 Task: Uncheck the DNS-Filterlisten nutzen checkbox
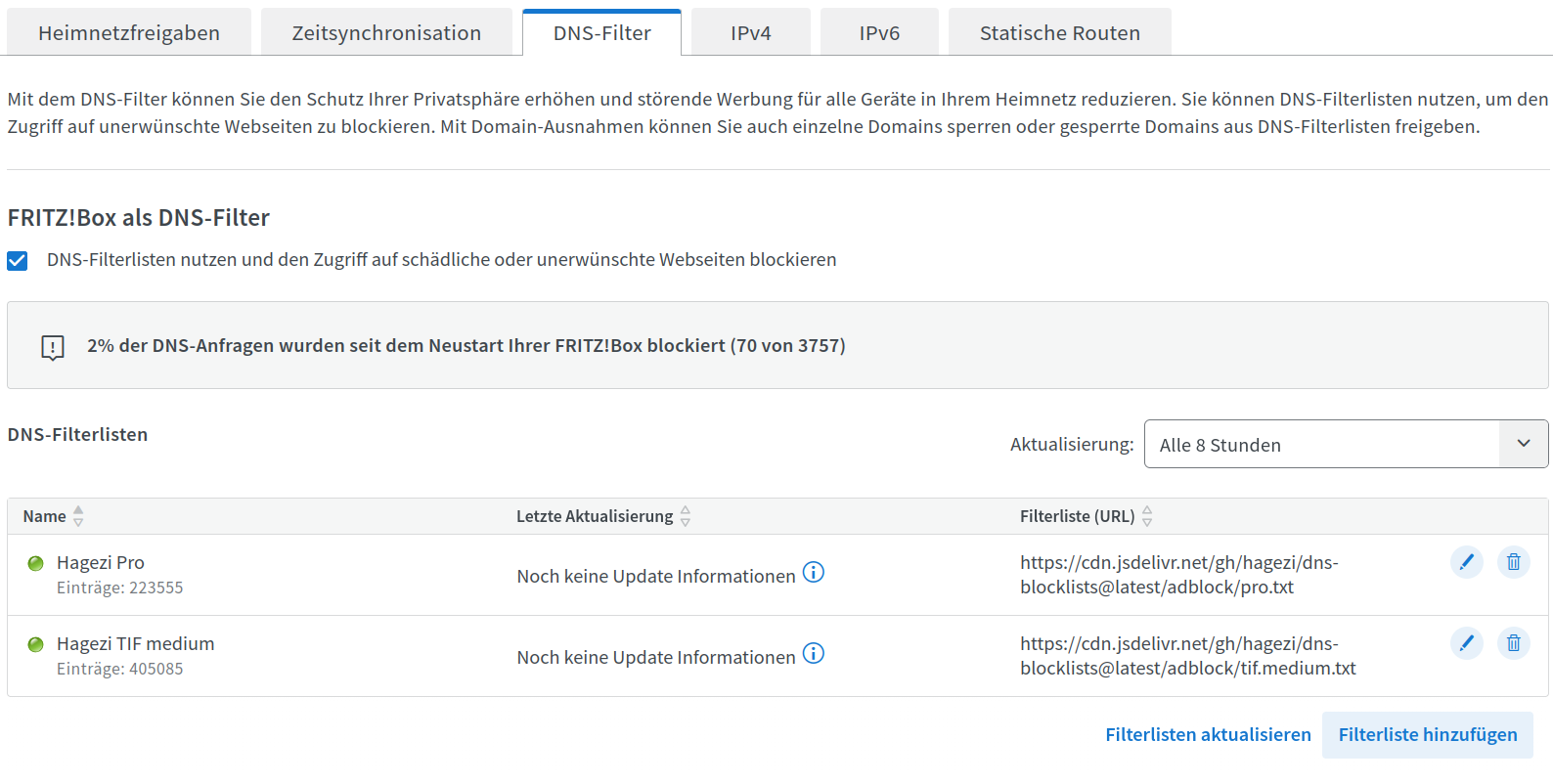click(x=18, y=260)
